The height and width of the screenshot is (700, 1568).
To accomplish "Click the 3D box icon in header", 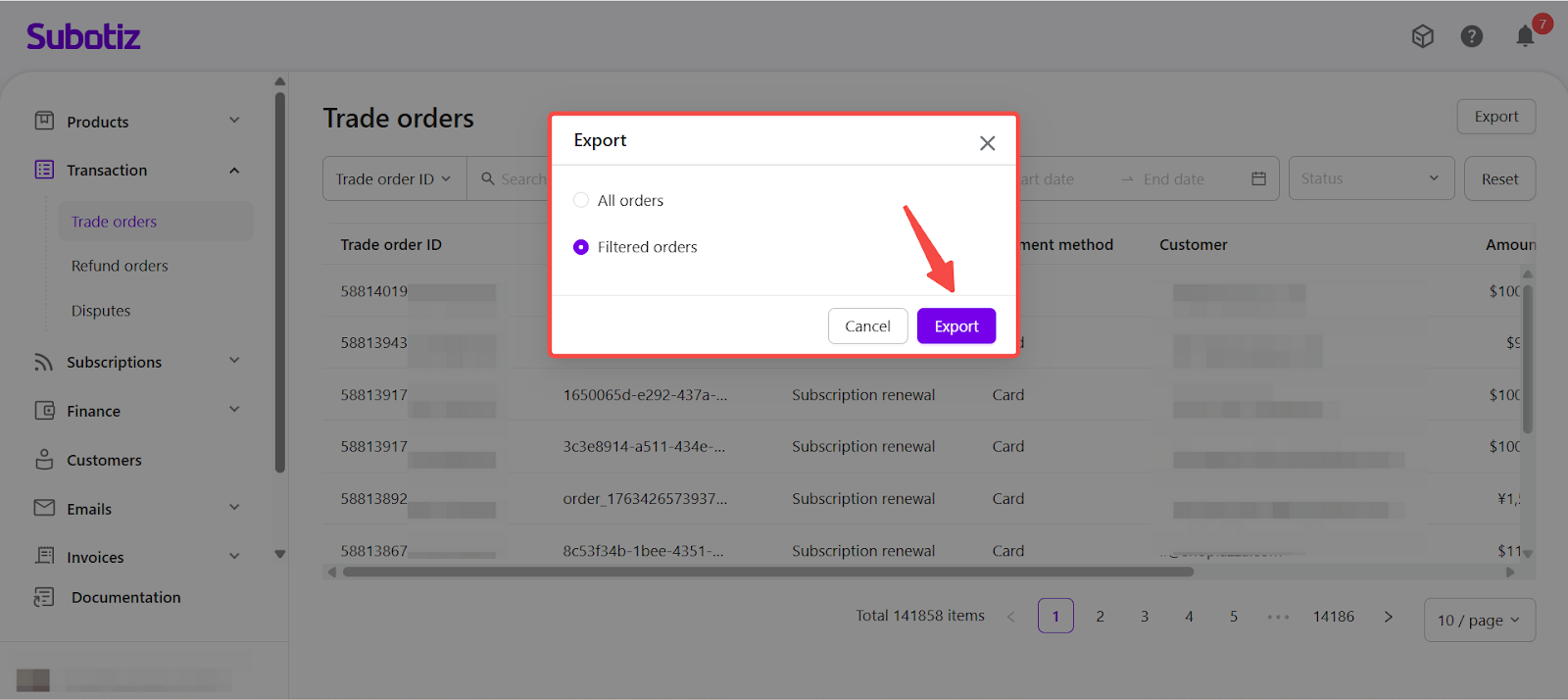I will pos(1422,36).
